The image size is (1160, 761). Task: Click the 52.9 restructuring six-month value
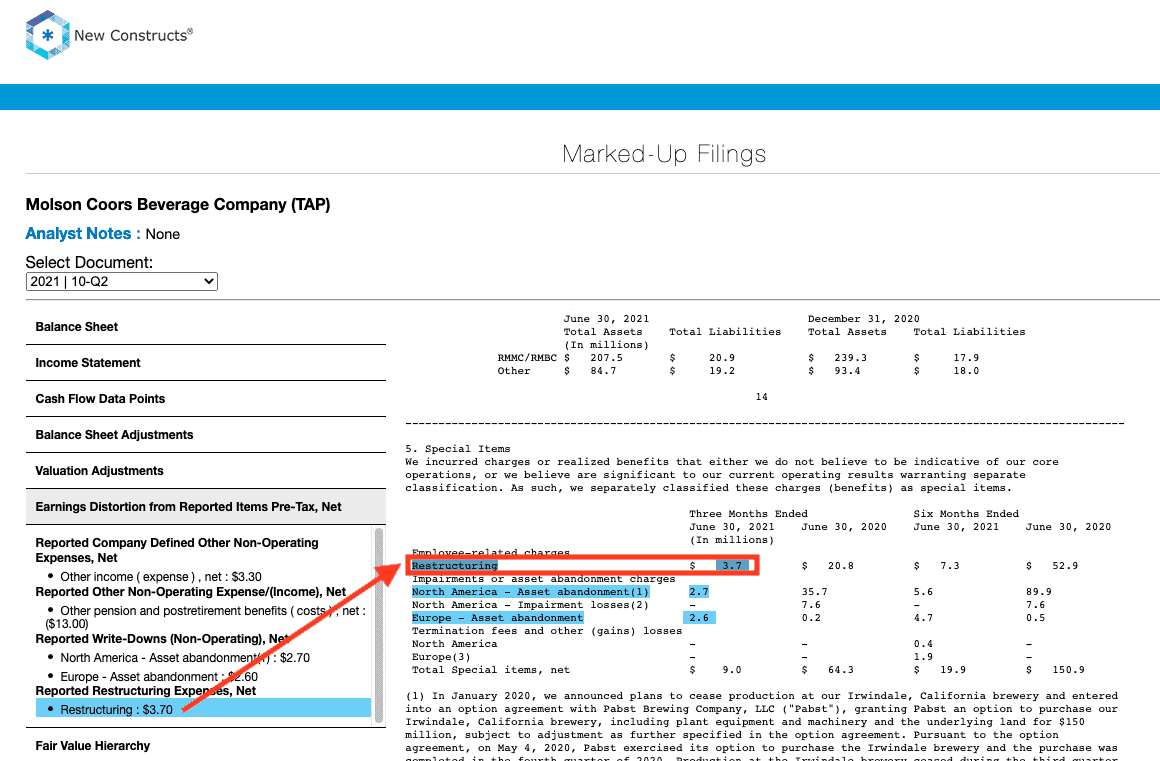(1065, 566)
